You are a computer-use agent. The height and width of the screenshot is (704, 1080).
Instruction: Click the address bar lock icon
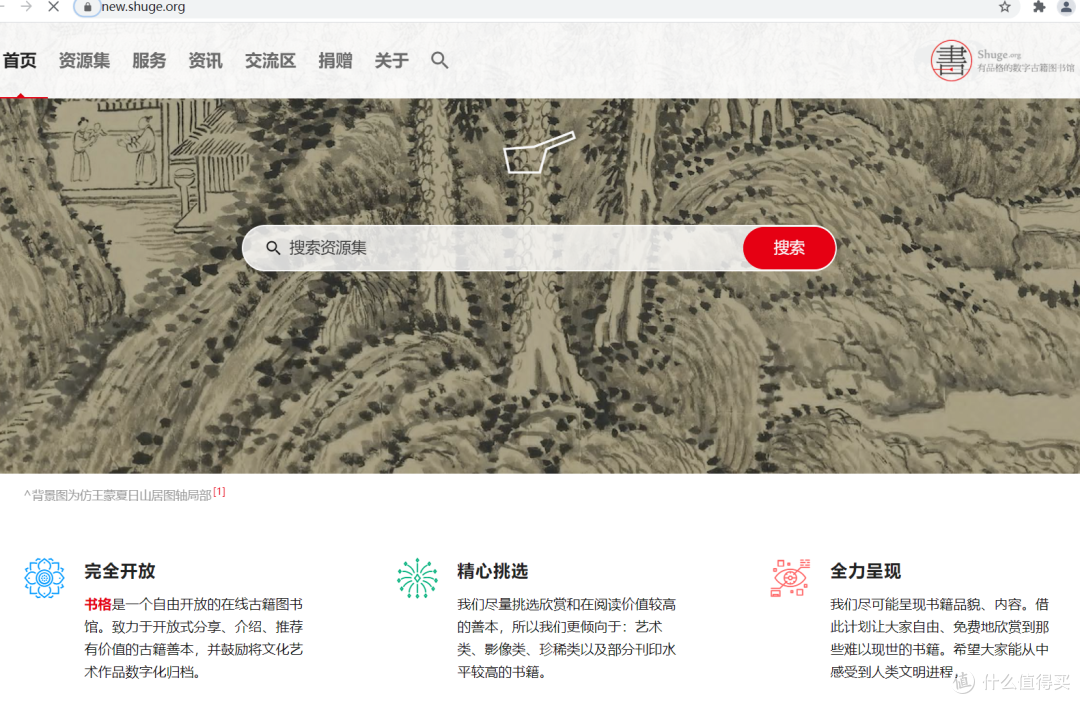click(87, 8)
